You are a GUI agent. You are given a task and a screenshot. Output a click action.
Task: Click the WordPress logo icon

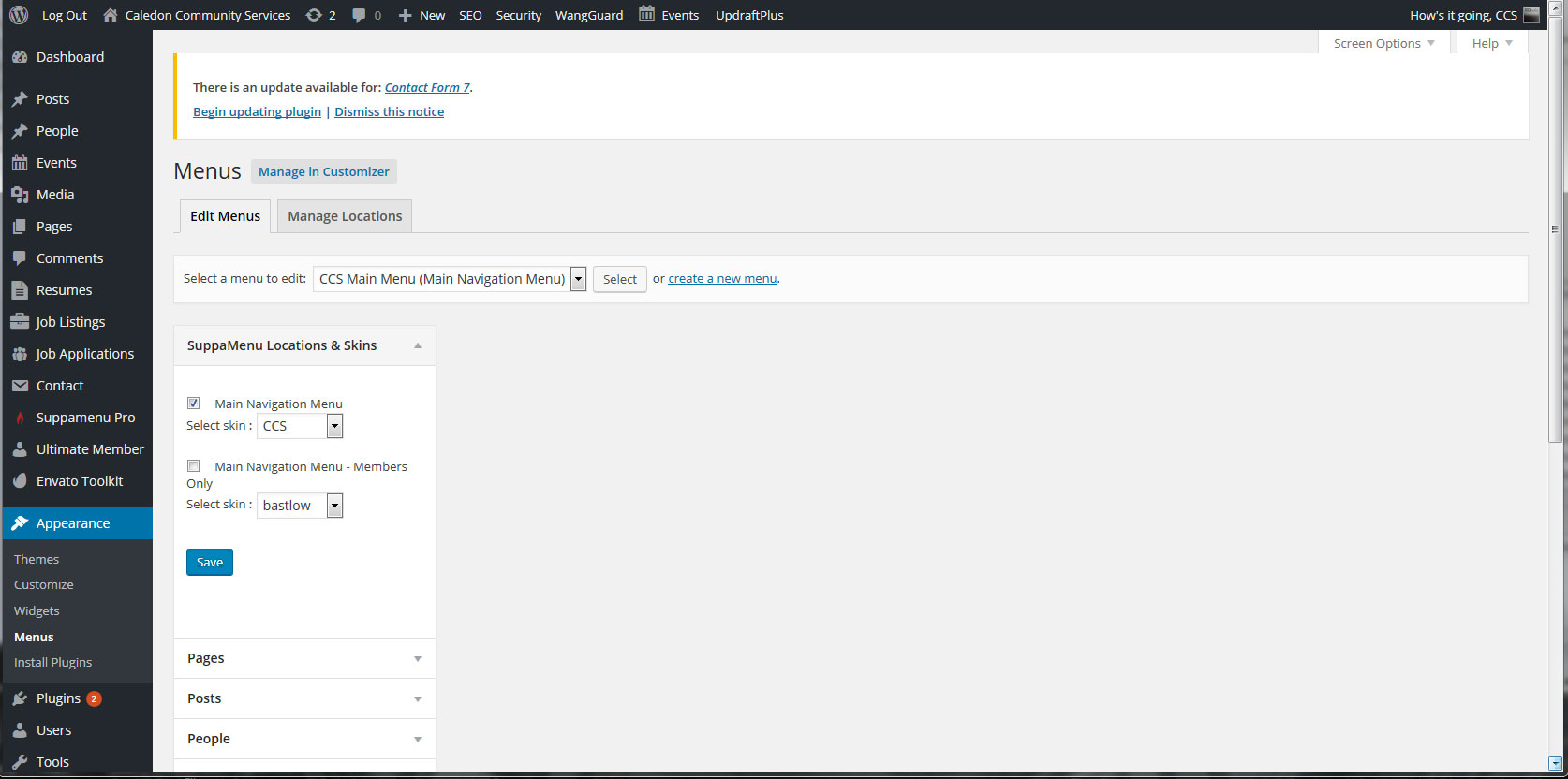coord(19,15)
